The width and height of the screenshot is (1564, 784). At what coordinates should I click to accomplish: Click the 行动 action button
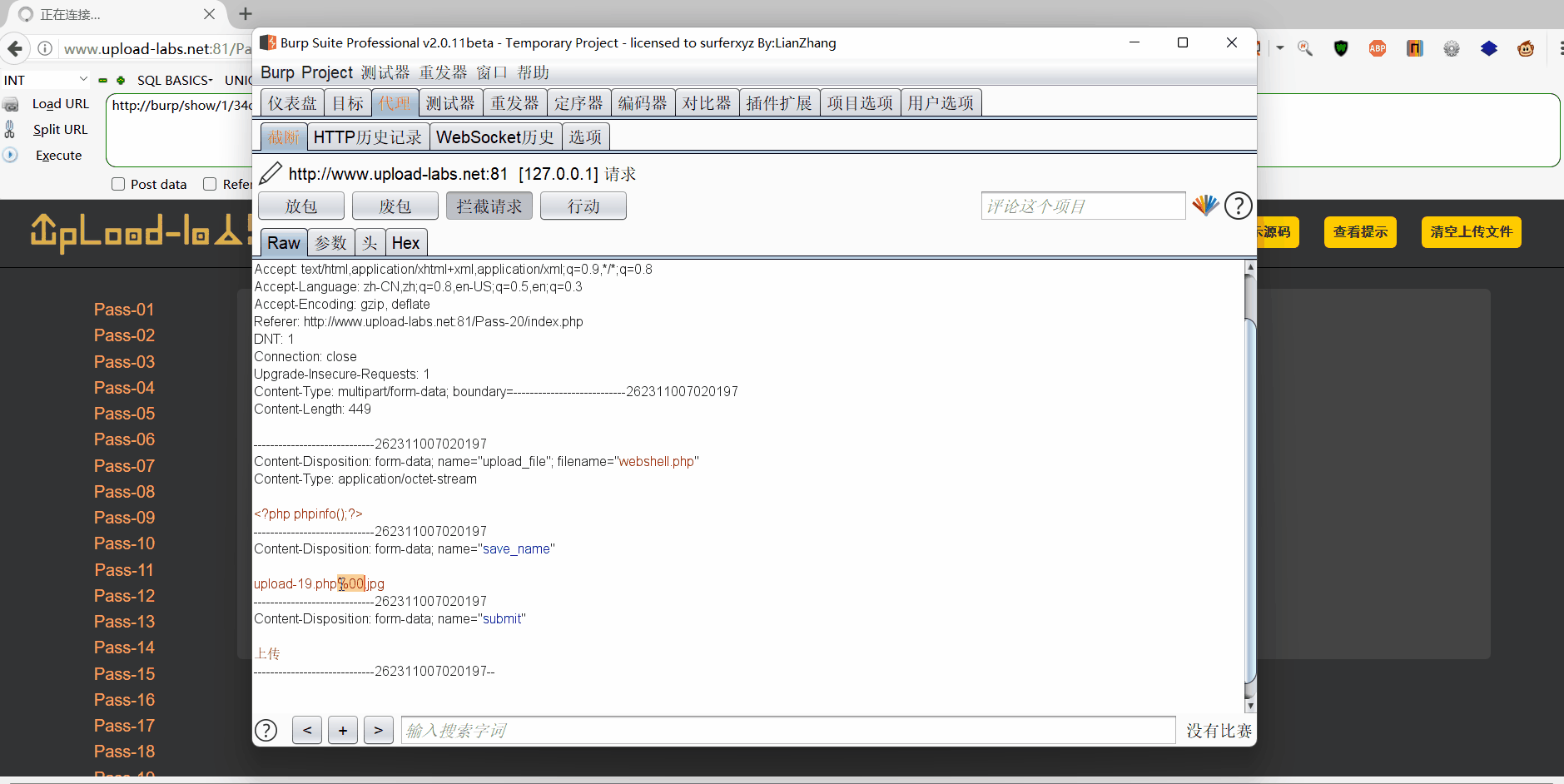tap(583, 206)
